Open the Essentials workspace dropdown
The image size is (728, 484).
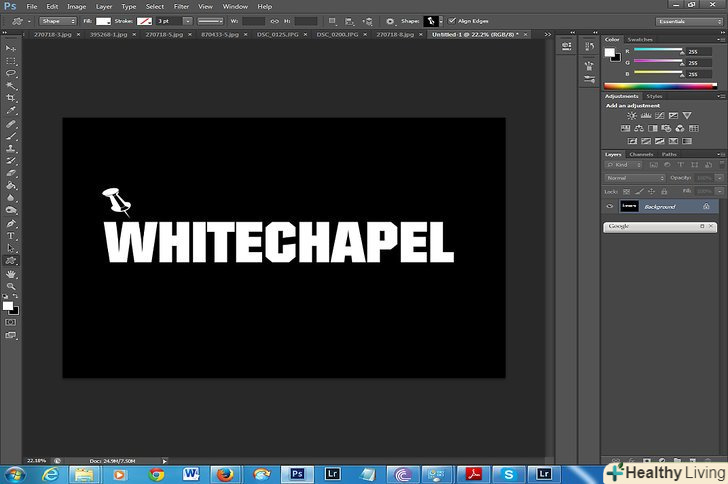click(x=689, y=20)
